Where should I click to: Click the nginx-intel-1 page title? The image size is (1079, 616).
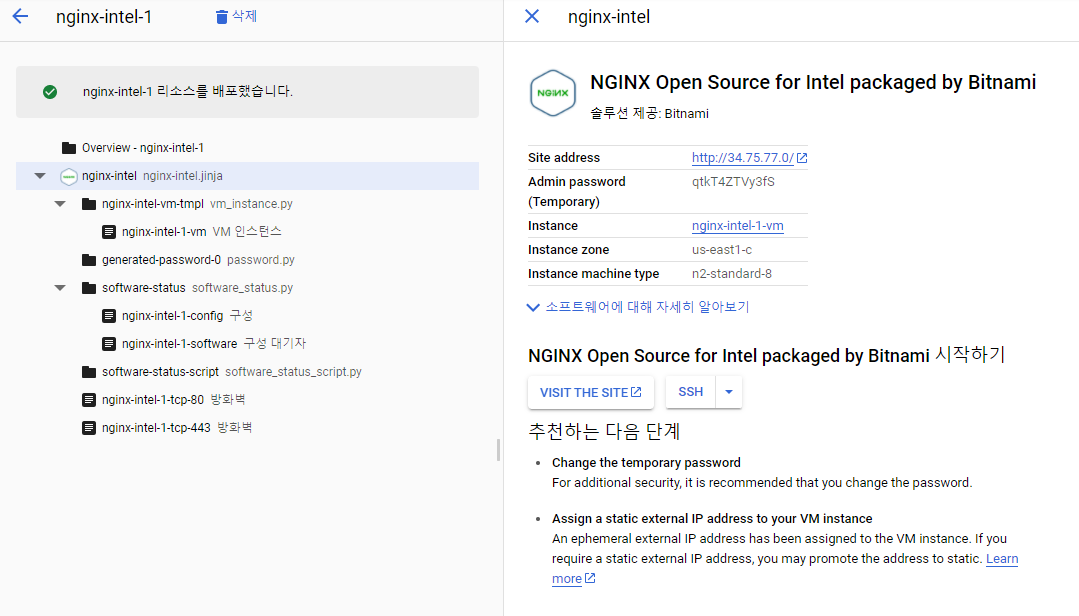coord(104,17)
